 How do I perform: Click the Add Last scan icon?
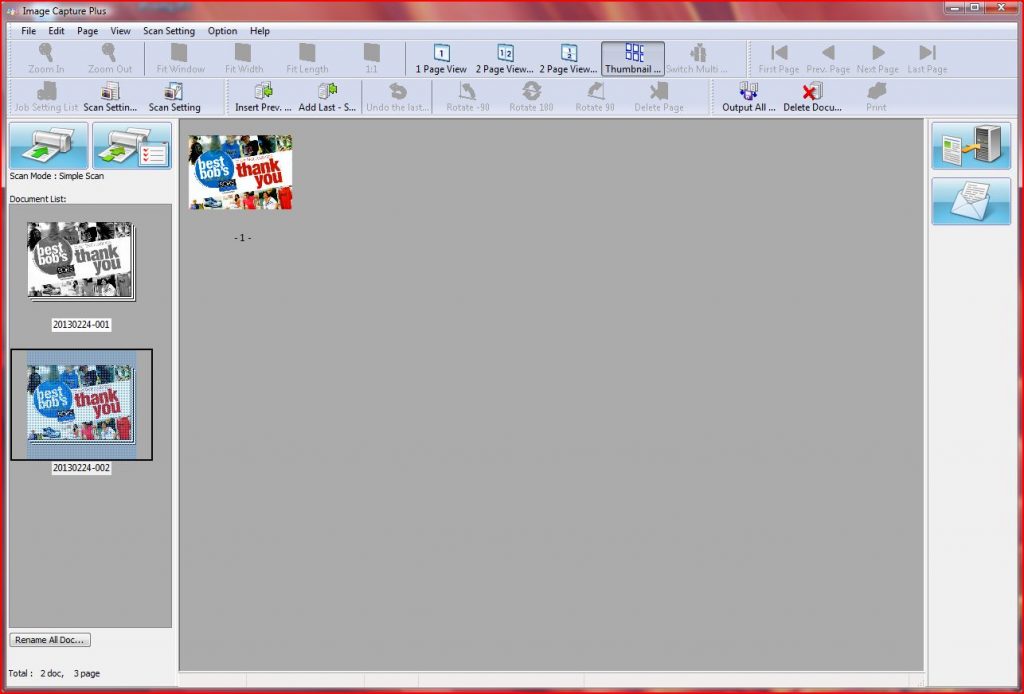tap(327, 92)
